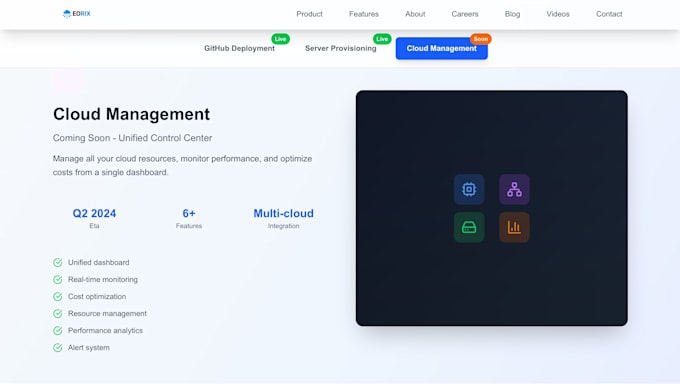Viewport: 680px width, 387px height.
Task: Switch to the GitHub Deployment tab
Action: [239, 48]
